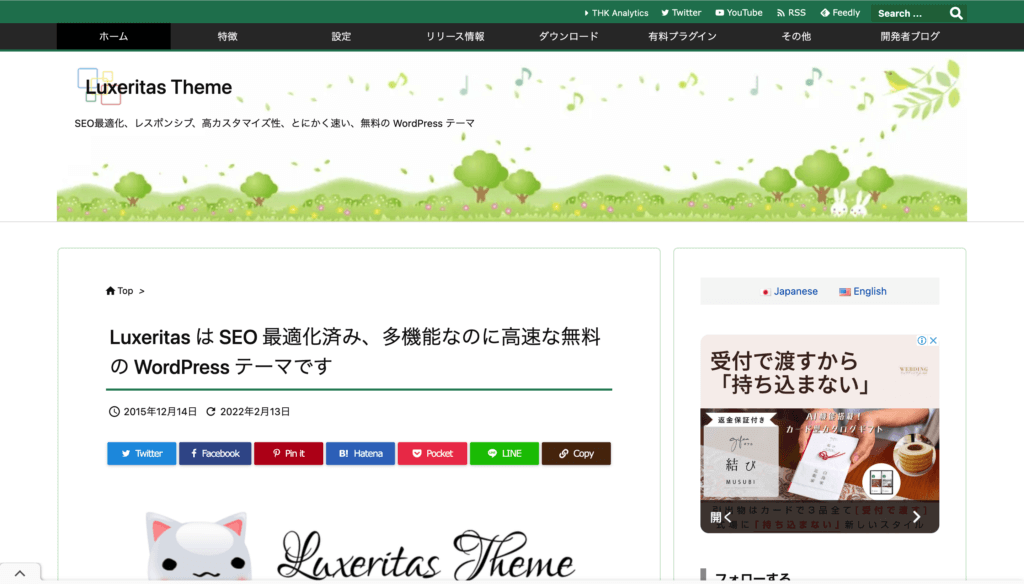
Task: Open the Feedly link
Action: click(840, 13)
